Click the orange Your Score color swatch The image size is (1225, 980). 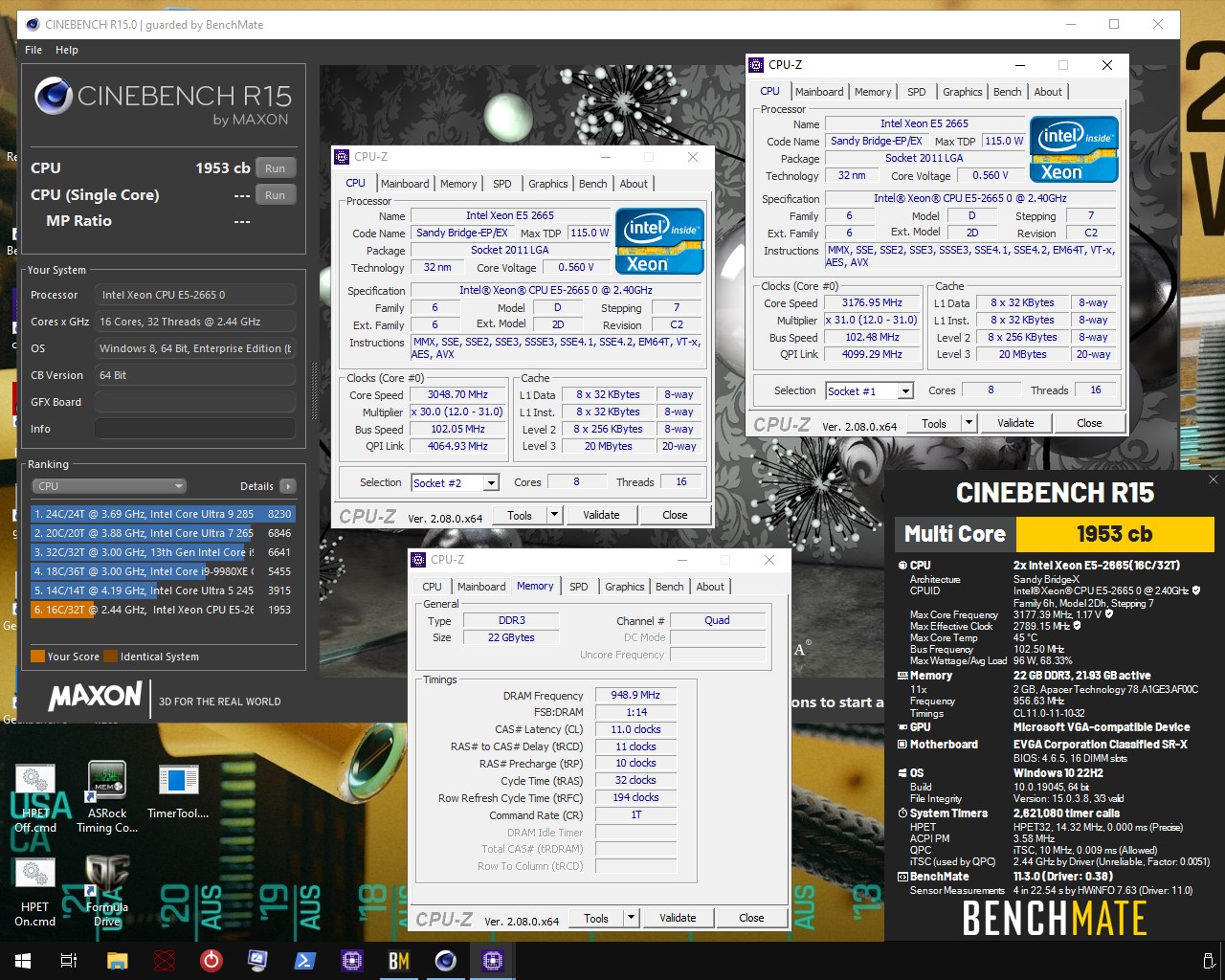tap(37, 657)
